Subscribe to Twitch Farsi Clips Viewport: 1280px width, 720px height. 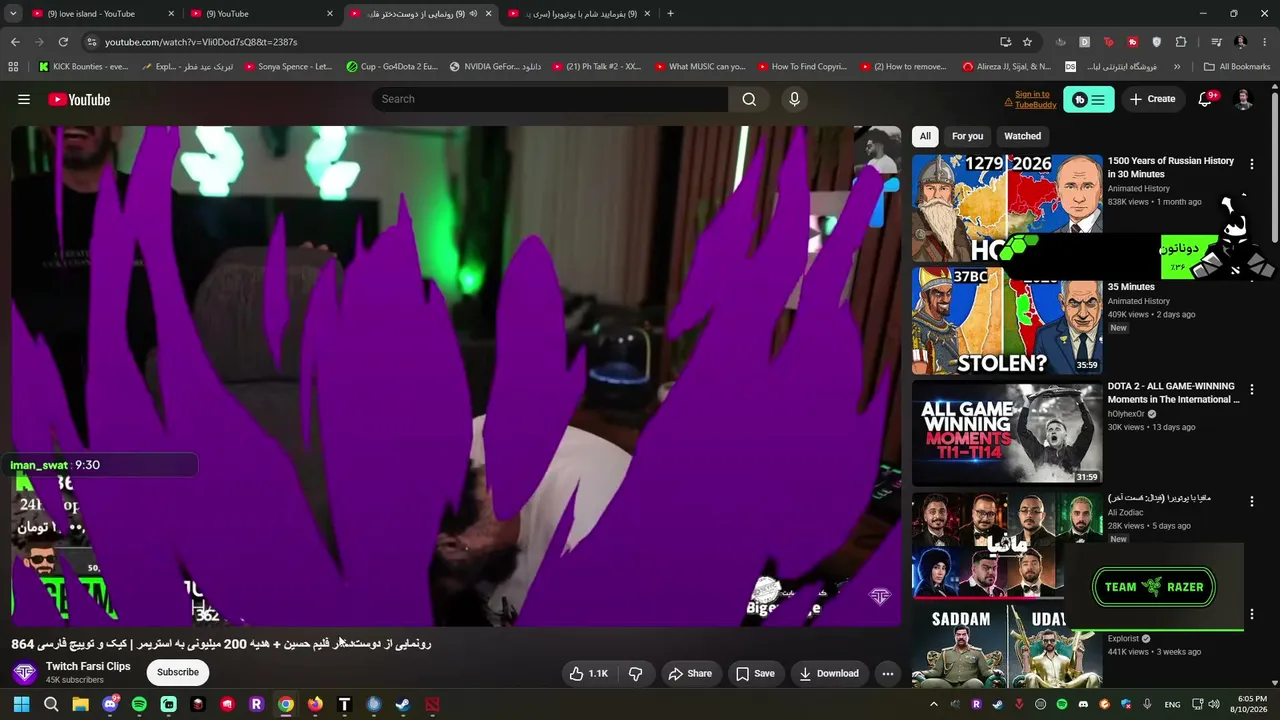point(178,672)
